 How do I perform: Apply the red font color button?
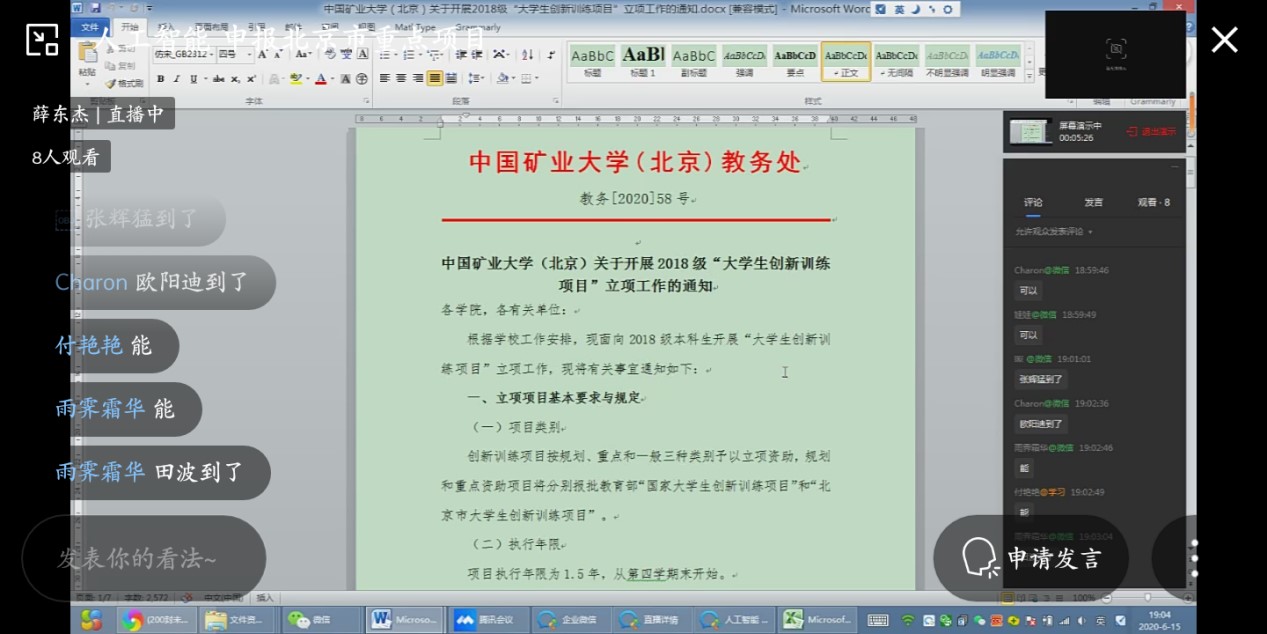click(x=321, y=79)
